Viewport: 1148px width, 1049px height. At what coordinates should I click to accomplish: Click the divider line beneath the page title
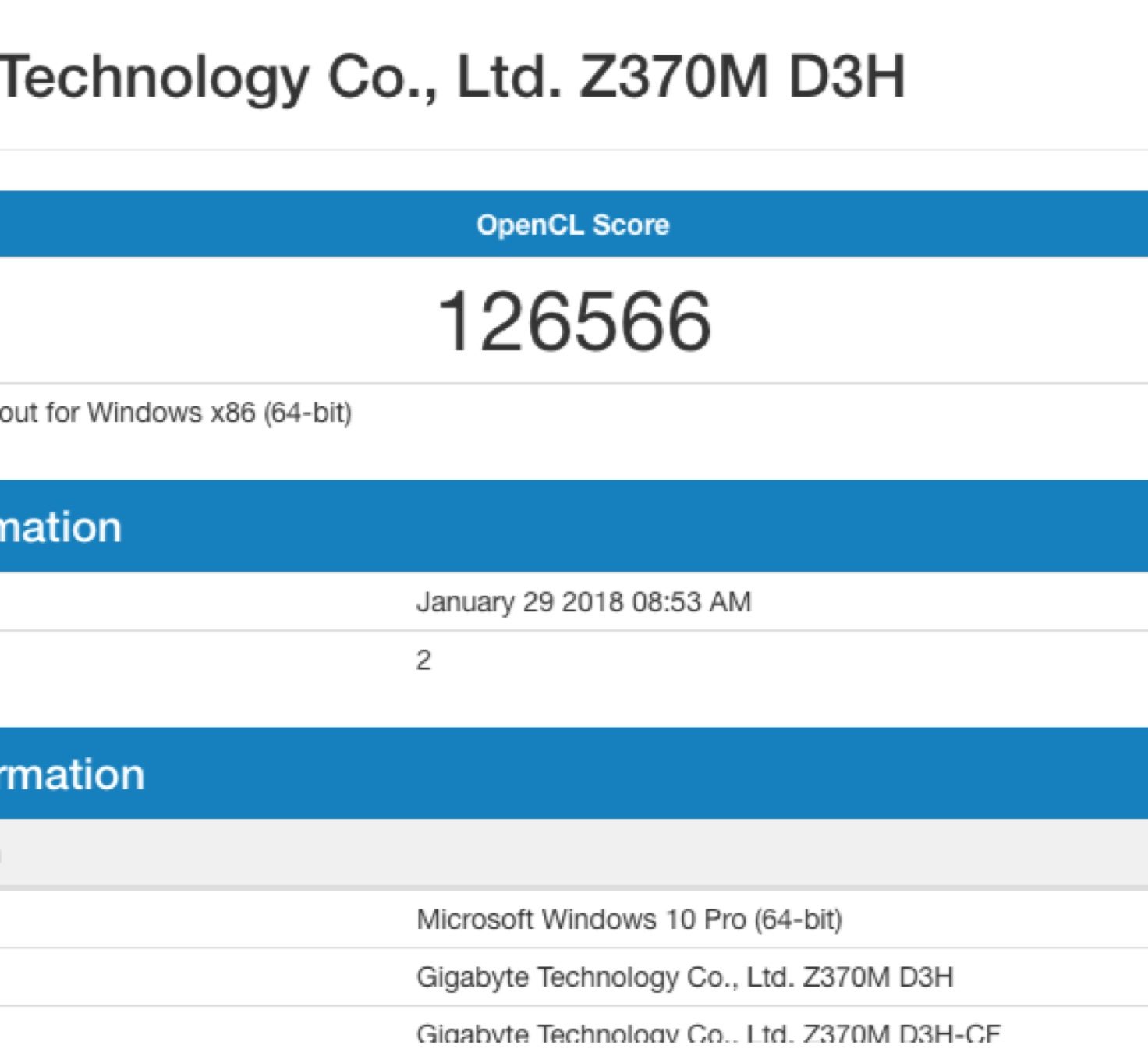573,149
